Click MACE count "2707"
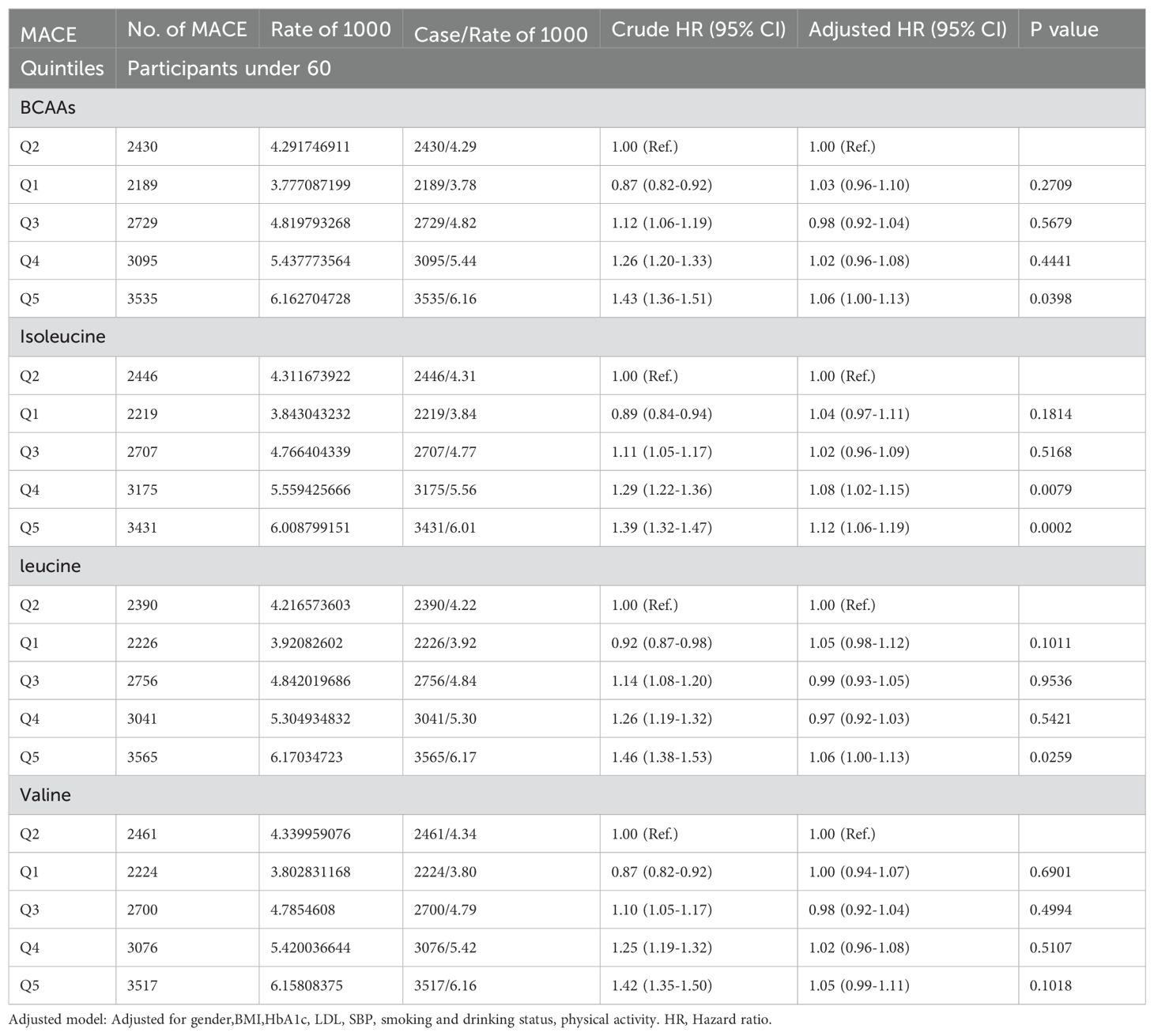The height and width of the screenshot is (1036, 1154). 142,452
